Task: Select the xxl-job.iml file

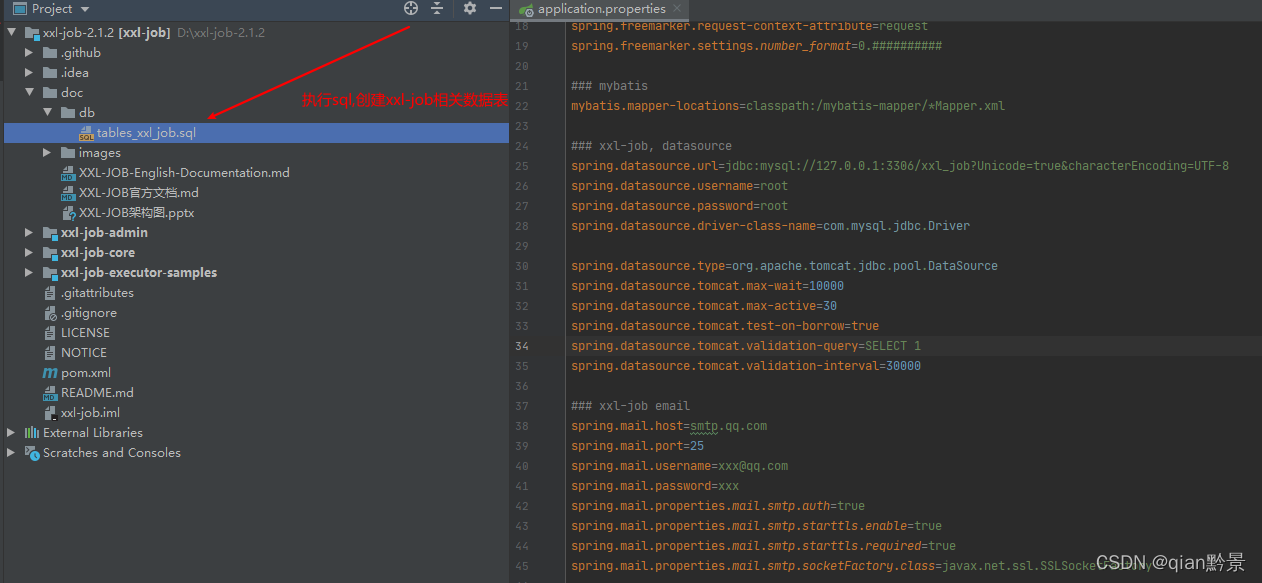Action: click(90, 413)
